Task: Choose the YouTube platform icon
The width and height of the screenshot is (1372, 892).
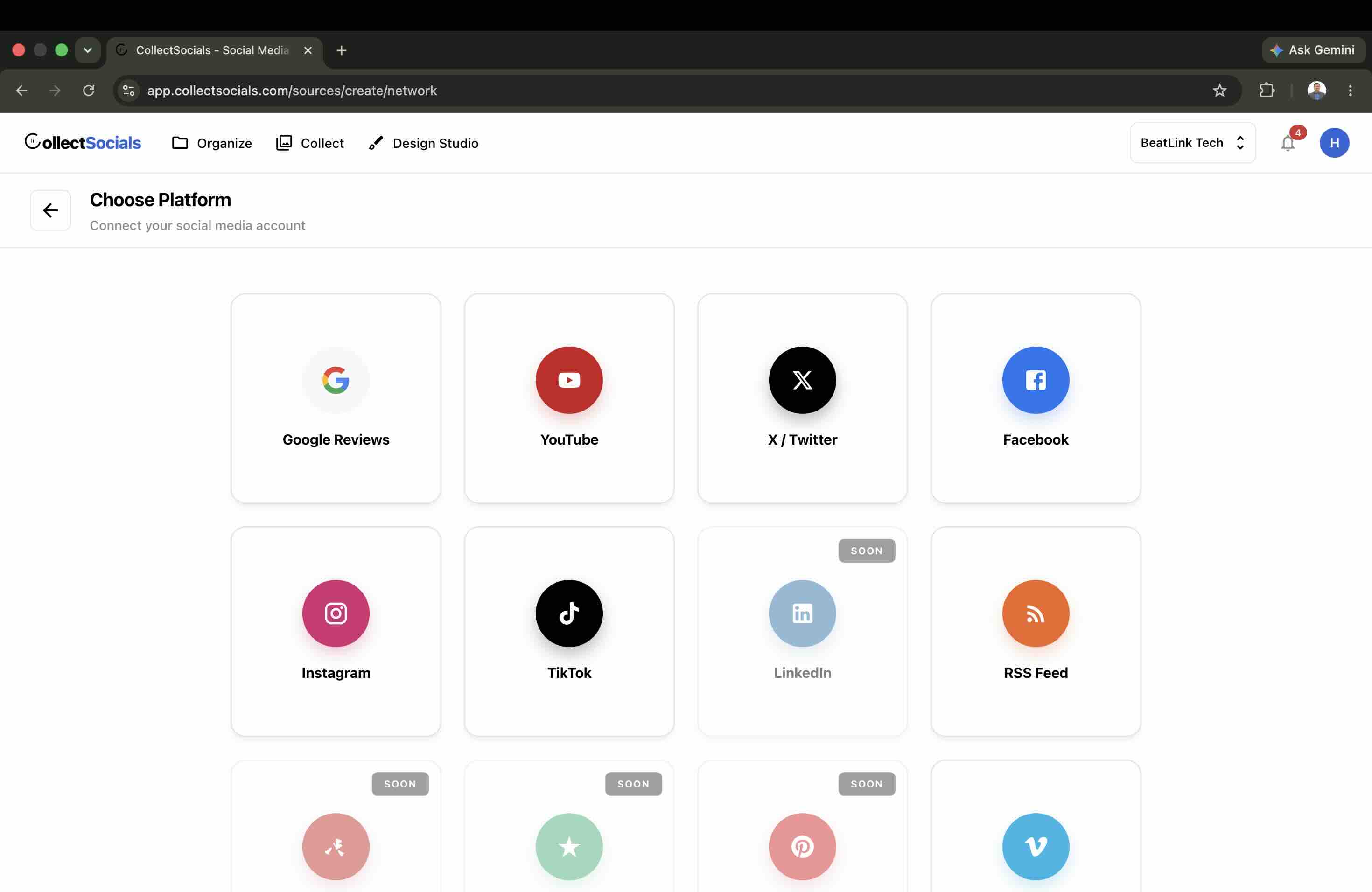Action: pyautogui.click(x=569, y=380)
